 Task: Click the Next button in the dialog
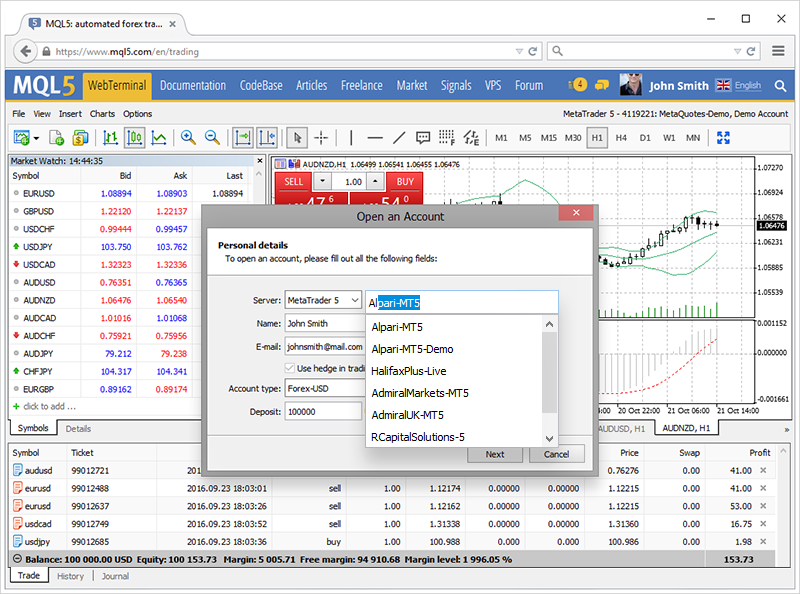(x=494, y=453)
